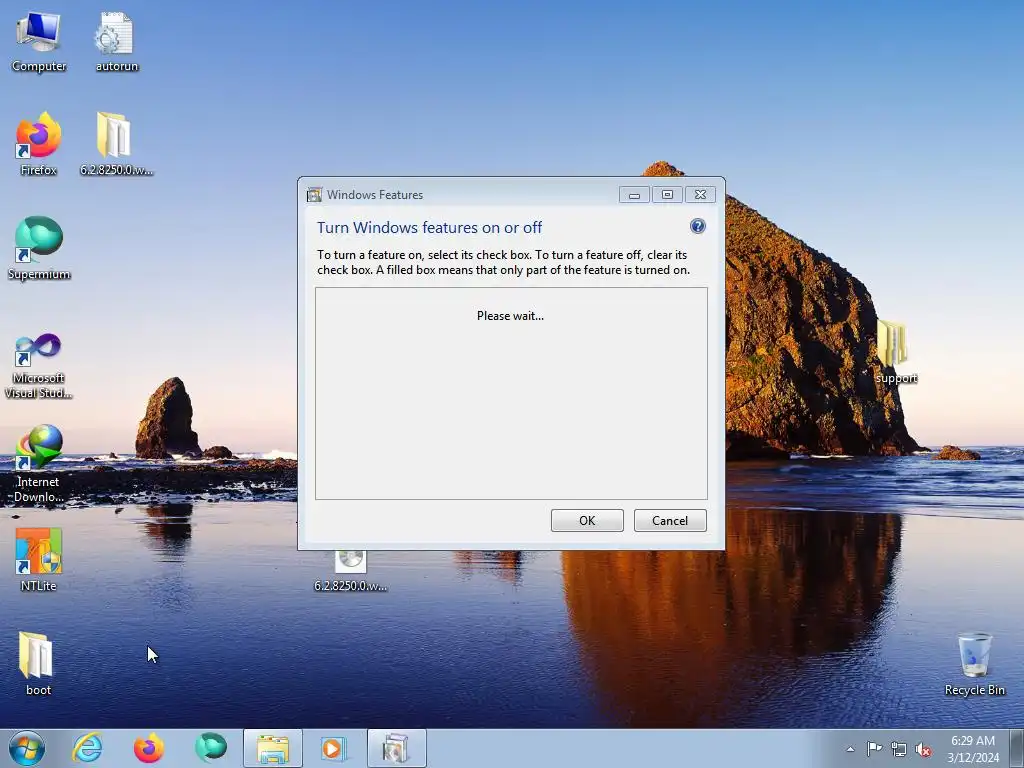
Task: Select the Recycle Bin icon
Action: point(974,665)
